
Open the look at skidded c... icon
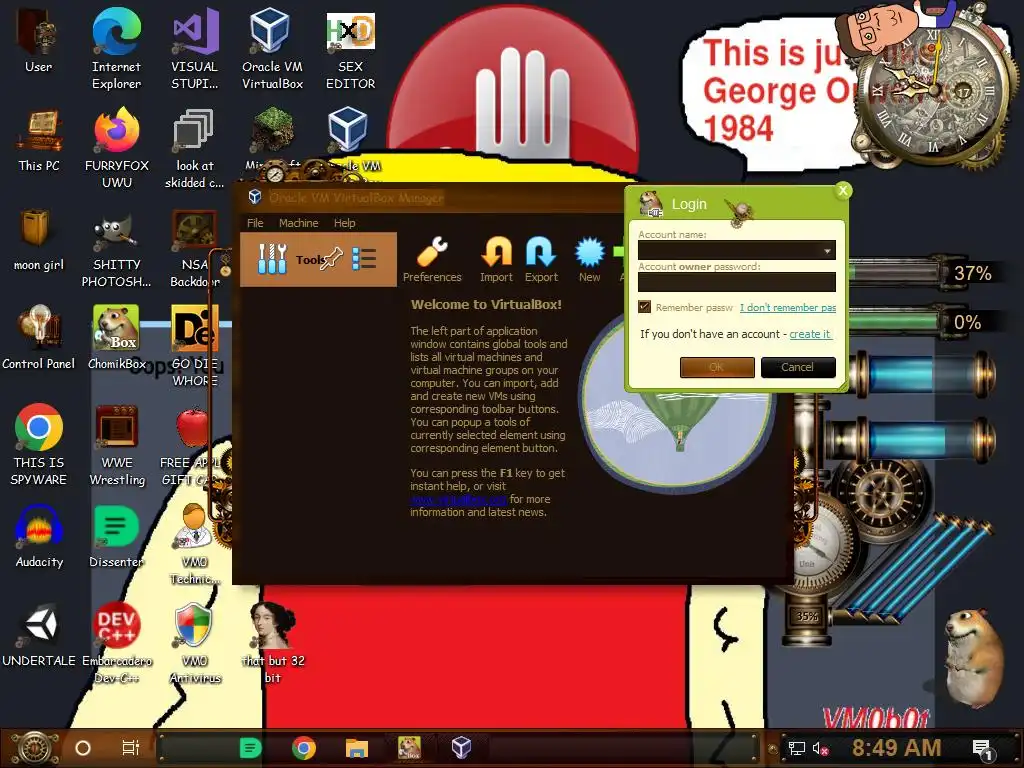(194, 148)
